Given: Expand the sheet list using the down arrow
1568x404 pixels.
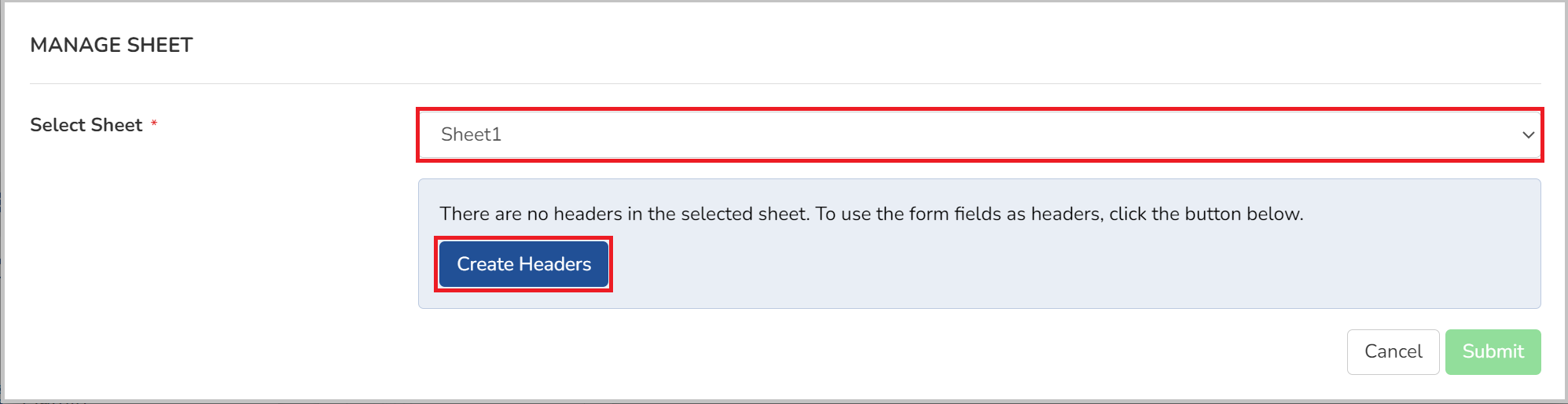Looking at the screenshot, I should click(1528, 135).
